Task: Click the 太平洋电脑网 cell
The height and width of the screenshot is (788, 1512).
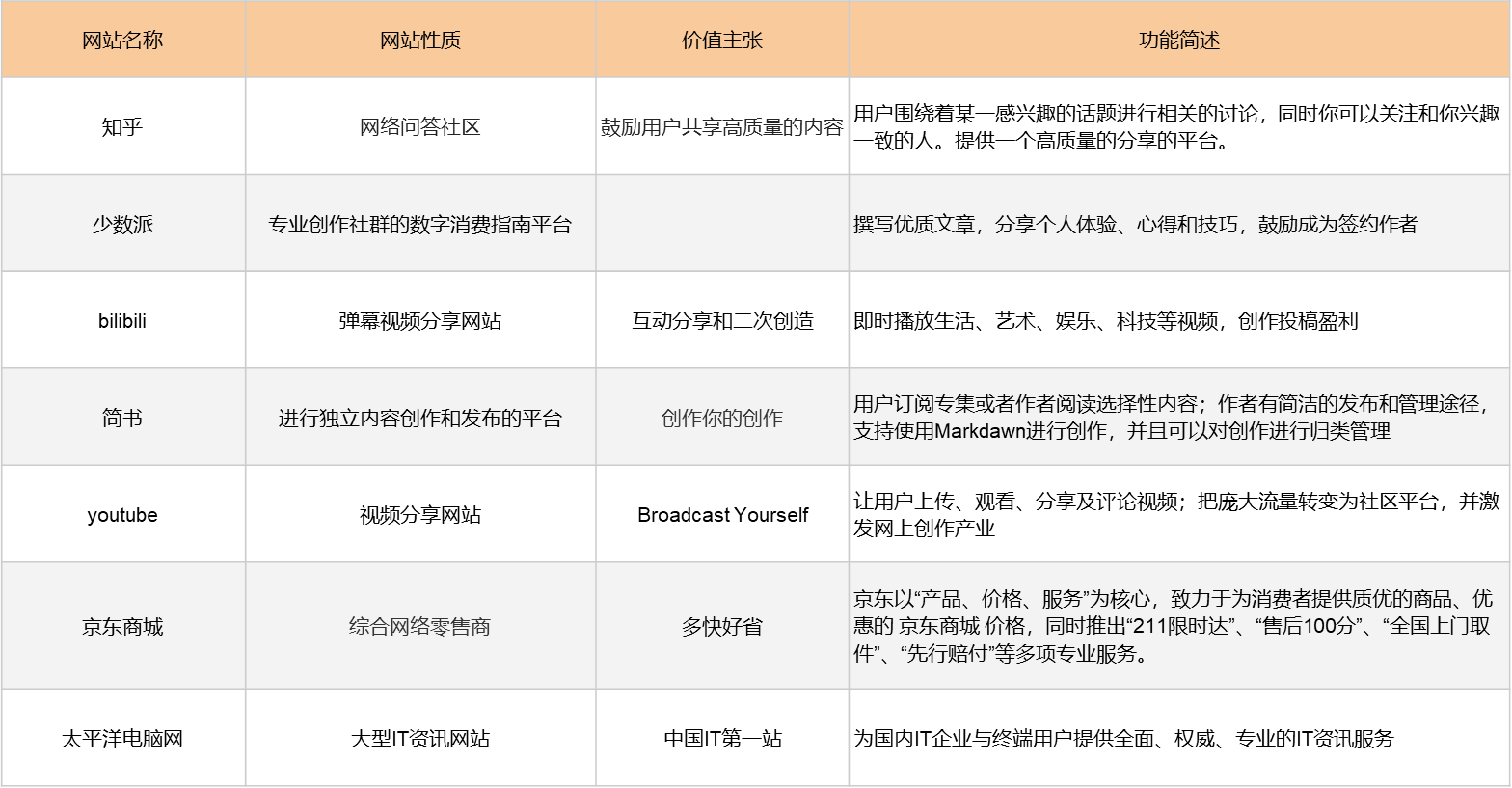Action: tap(122, 738)
